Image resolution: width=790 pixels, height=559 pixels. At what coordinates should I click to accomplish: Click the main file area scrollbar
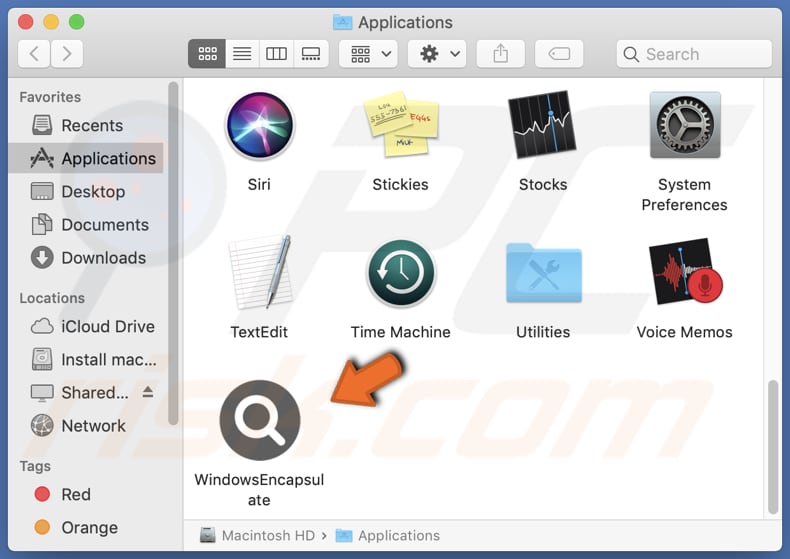773,447
